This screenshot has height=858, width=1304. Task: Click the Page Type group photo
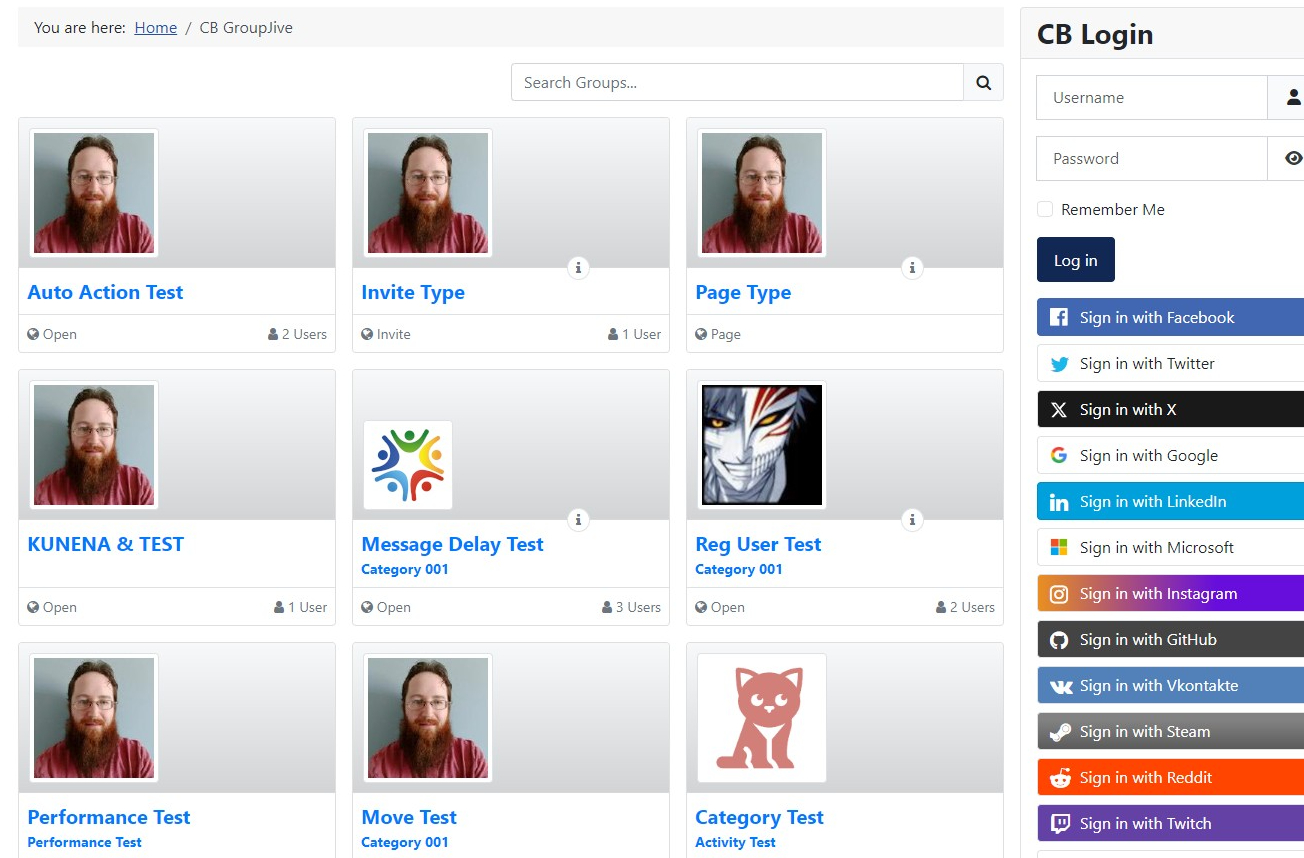tap(762, 193)
